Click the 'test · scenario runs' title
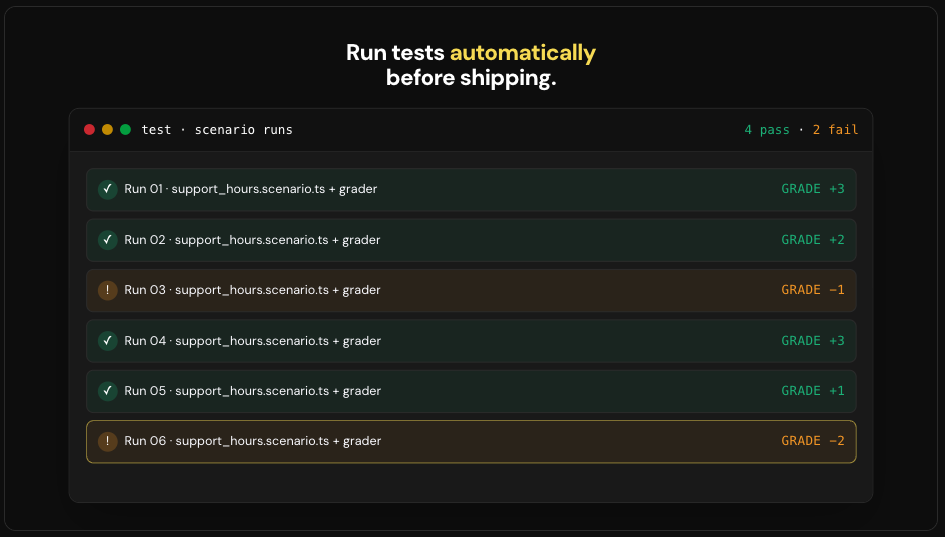945x537 pixels. (217, 130)
